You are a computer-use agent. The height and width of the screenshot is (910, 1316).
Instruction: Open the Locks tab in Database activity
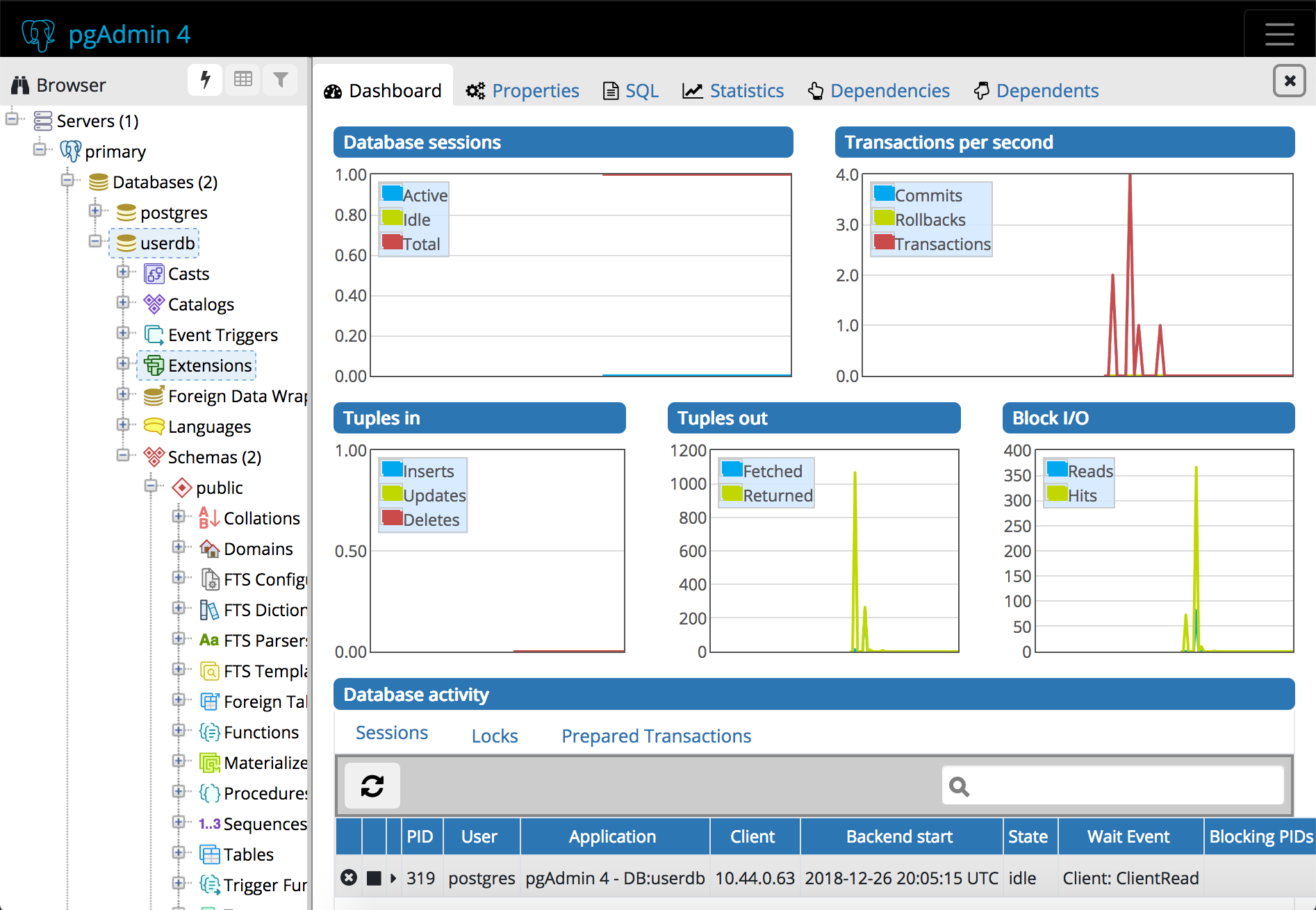495,736
